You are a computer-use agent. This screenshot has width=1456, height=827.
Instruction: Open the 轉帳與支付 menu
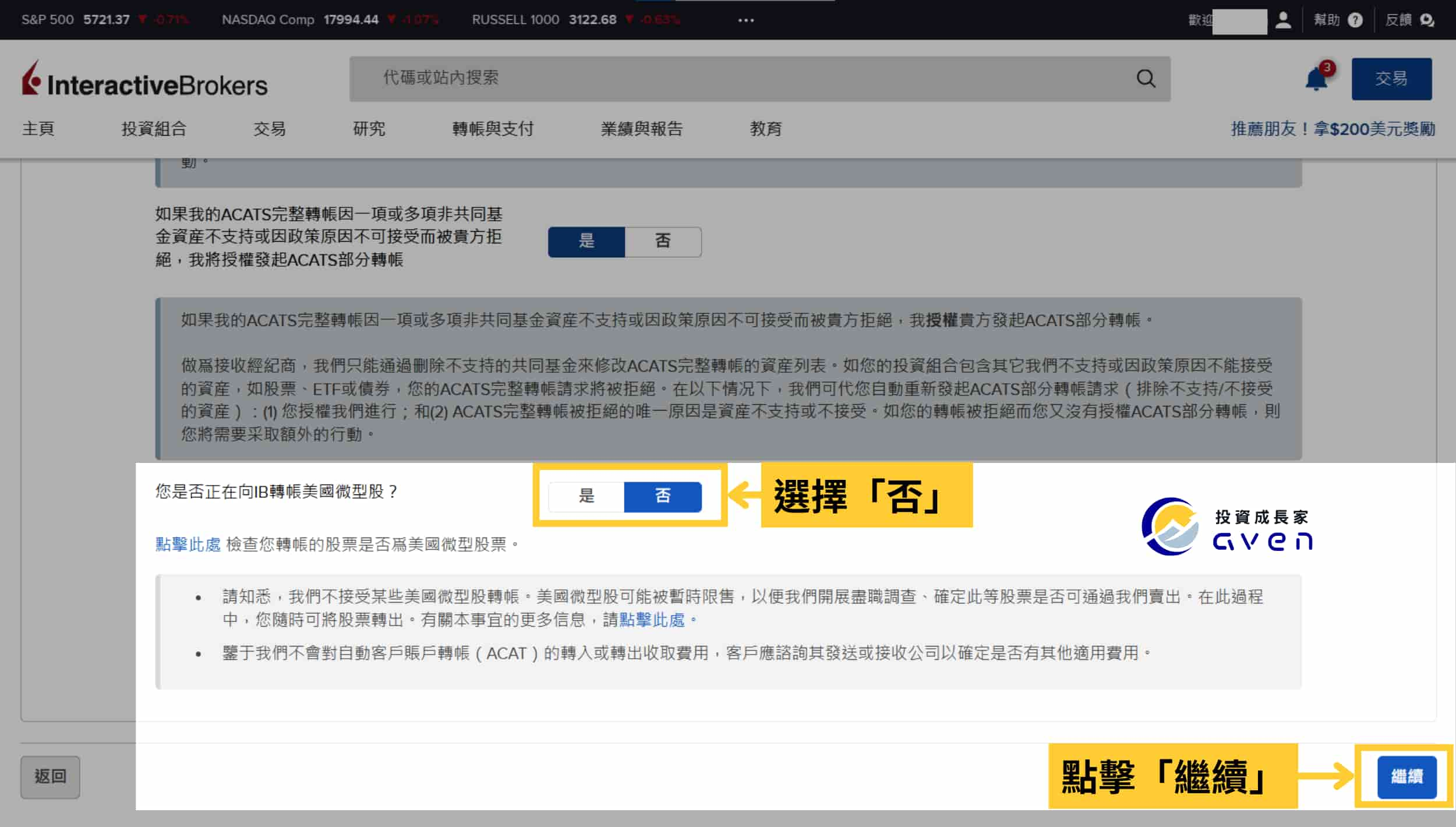tap(493, 129)
